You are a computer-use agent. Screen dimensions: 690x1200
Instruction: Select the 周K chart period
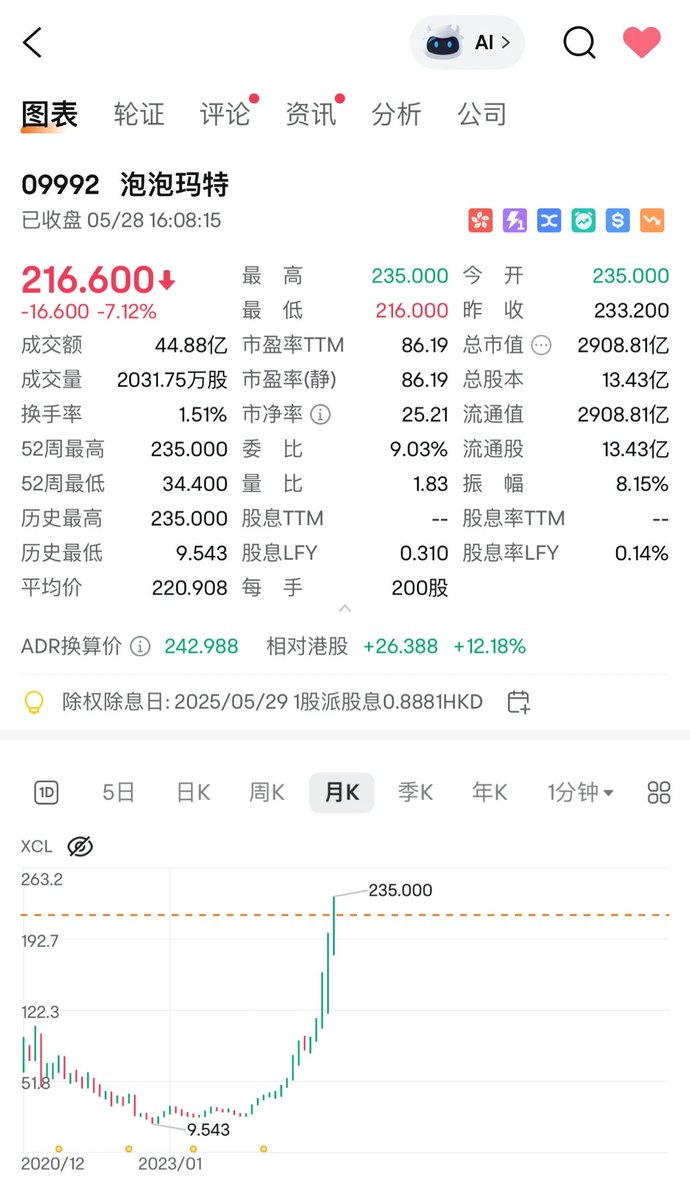pyautogui.click(x=267, y=793)
